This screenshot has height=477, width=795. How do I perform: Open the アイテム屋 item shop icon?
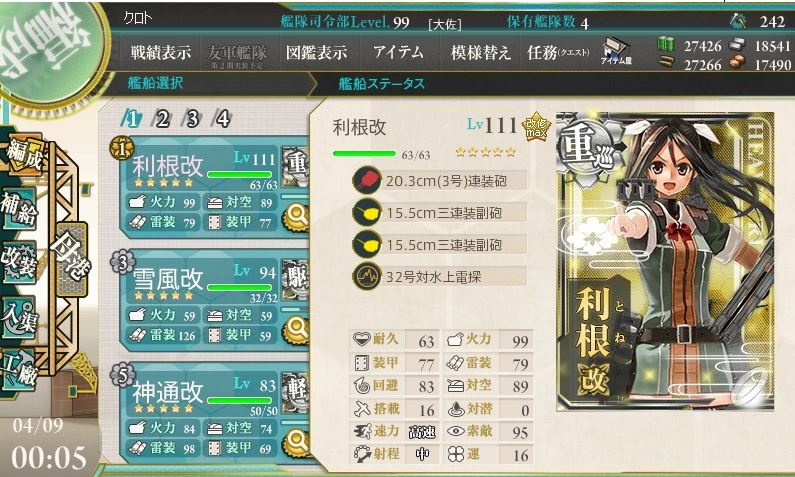pos(617,52)
